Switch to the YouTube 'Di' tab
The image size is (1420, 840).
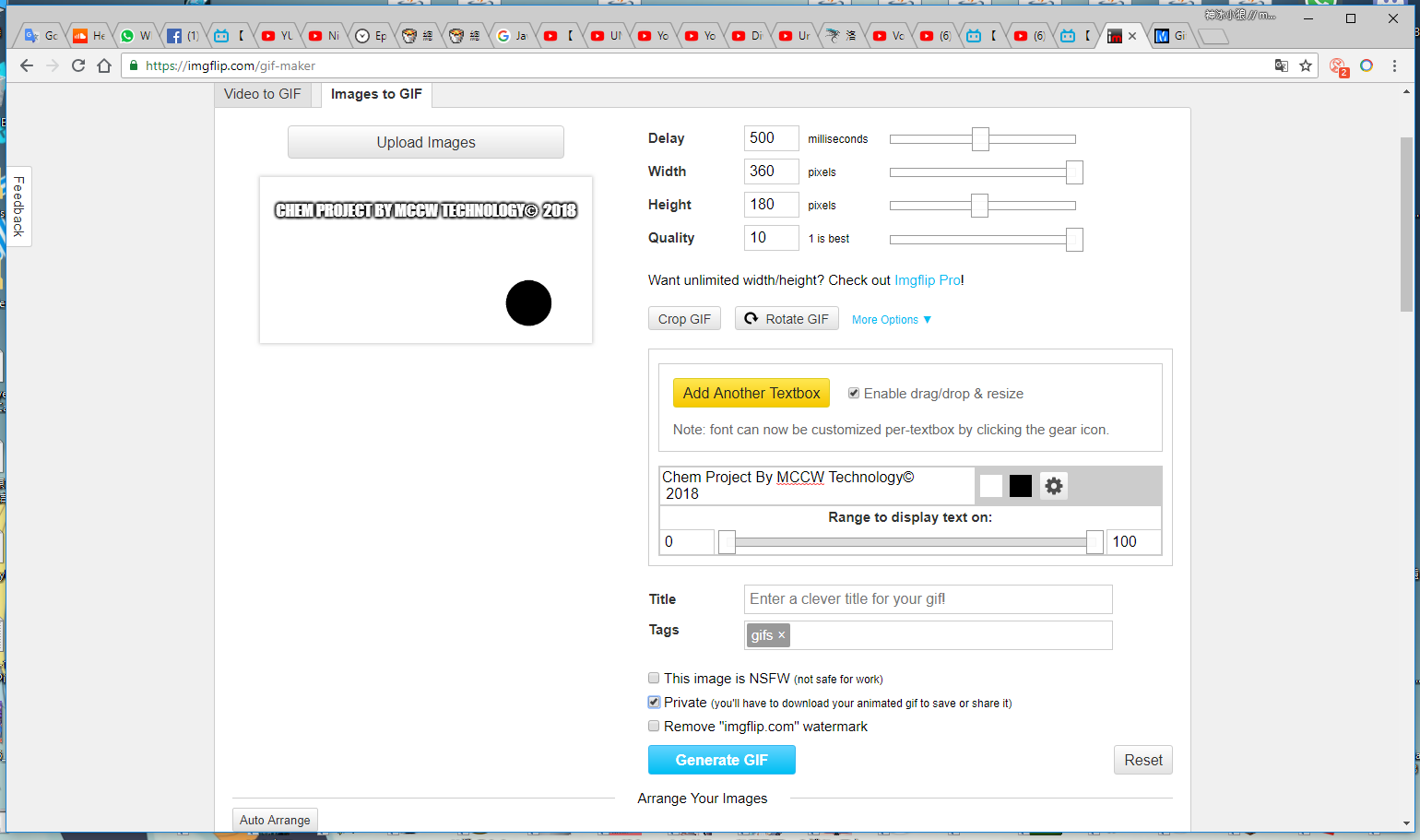point(747,36)
